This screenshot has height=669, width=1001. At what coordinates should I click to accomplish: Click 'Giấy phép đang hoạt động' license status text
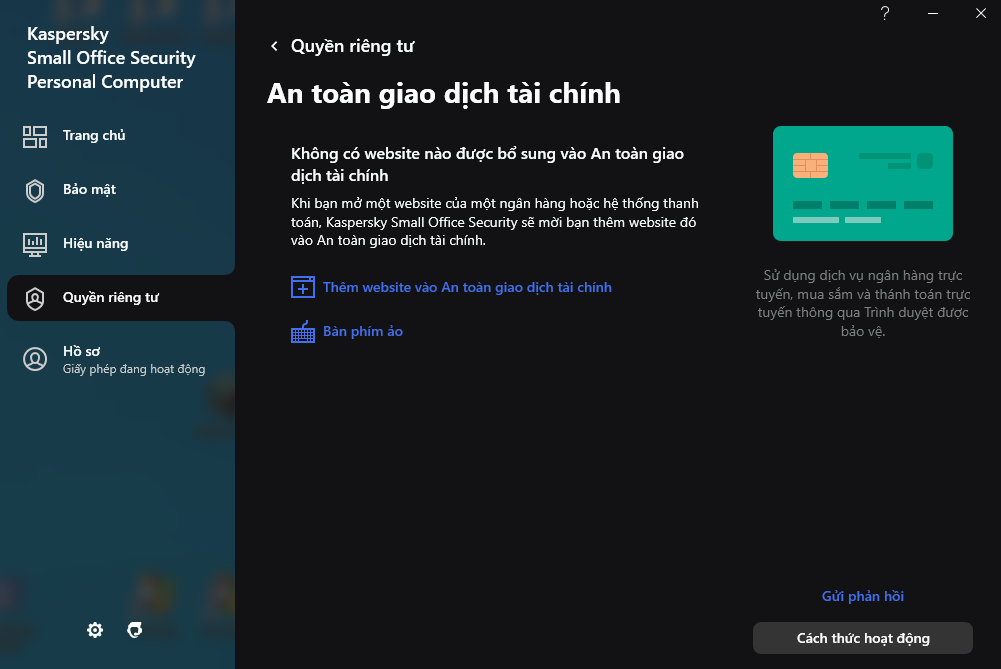click(134, 369)
